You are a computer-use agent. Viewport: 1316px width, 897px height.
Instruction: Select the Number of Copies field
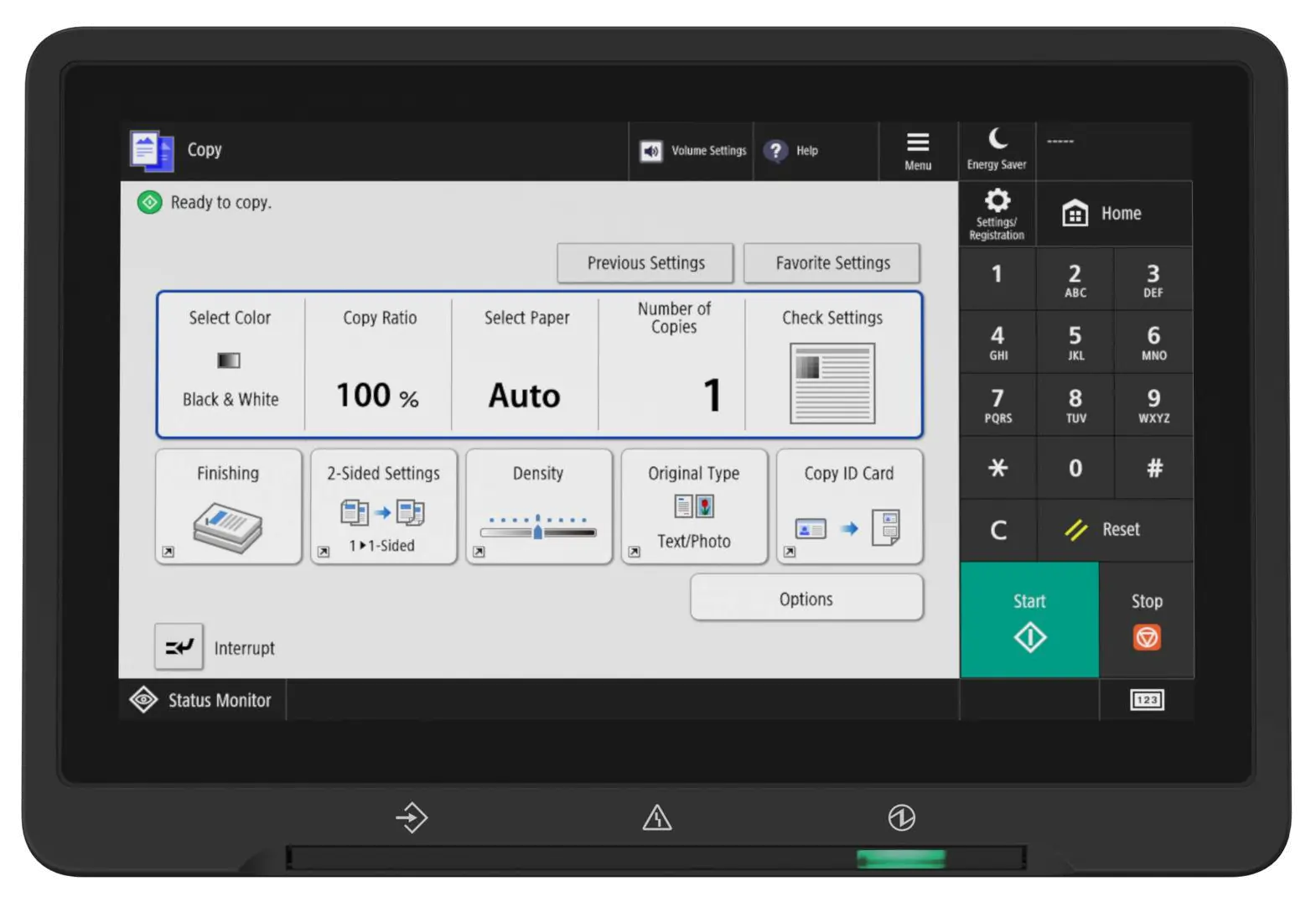(x=672, y=364)
